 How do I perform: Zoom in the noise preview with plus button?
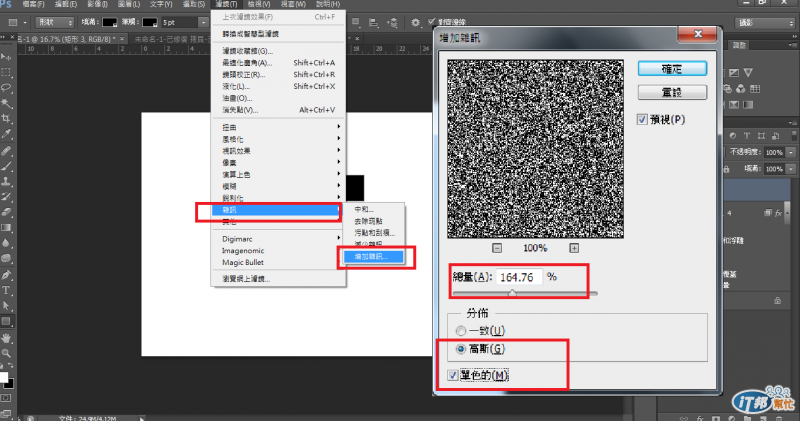point(574,248)
